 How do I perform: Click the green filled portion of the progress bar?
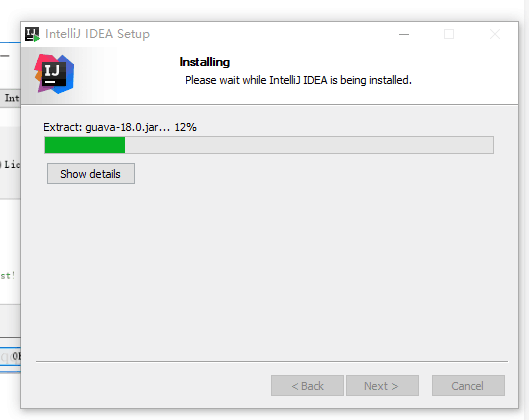pyautogui.click(x=85, y=145)
